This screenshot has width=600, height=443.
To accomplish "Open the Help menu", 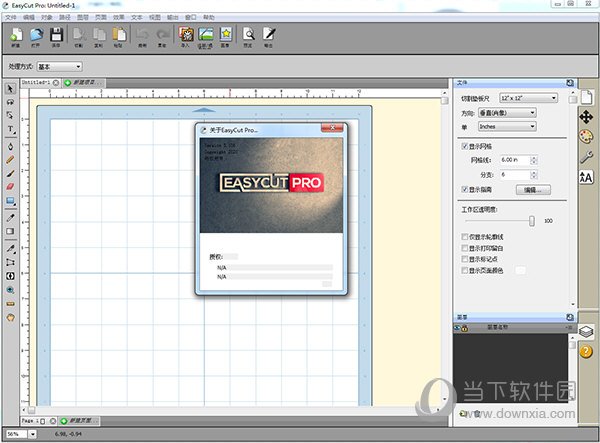I will point(209,18).
